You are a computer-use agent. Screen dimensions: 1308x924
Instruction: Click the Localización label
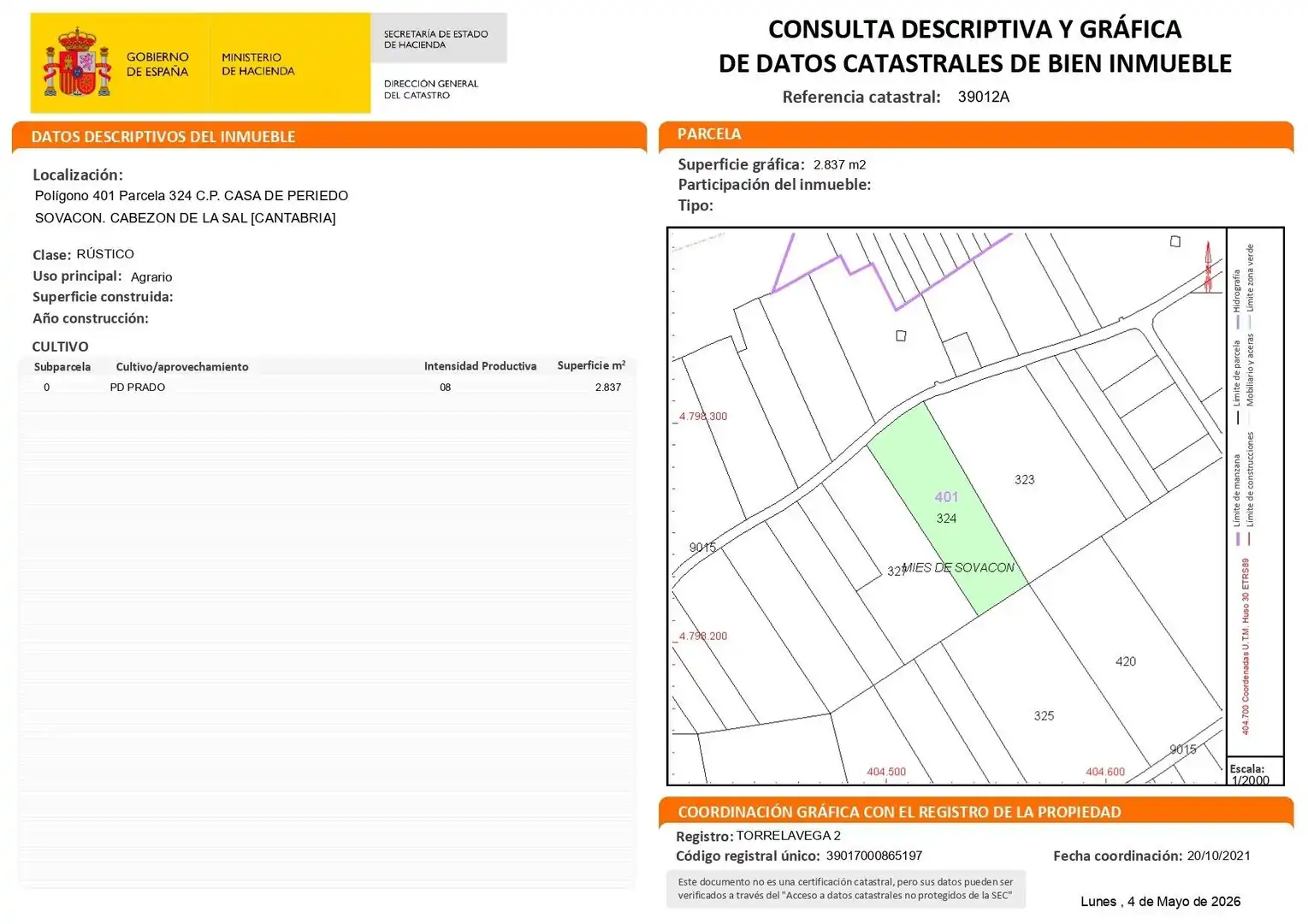point(78,175)
